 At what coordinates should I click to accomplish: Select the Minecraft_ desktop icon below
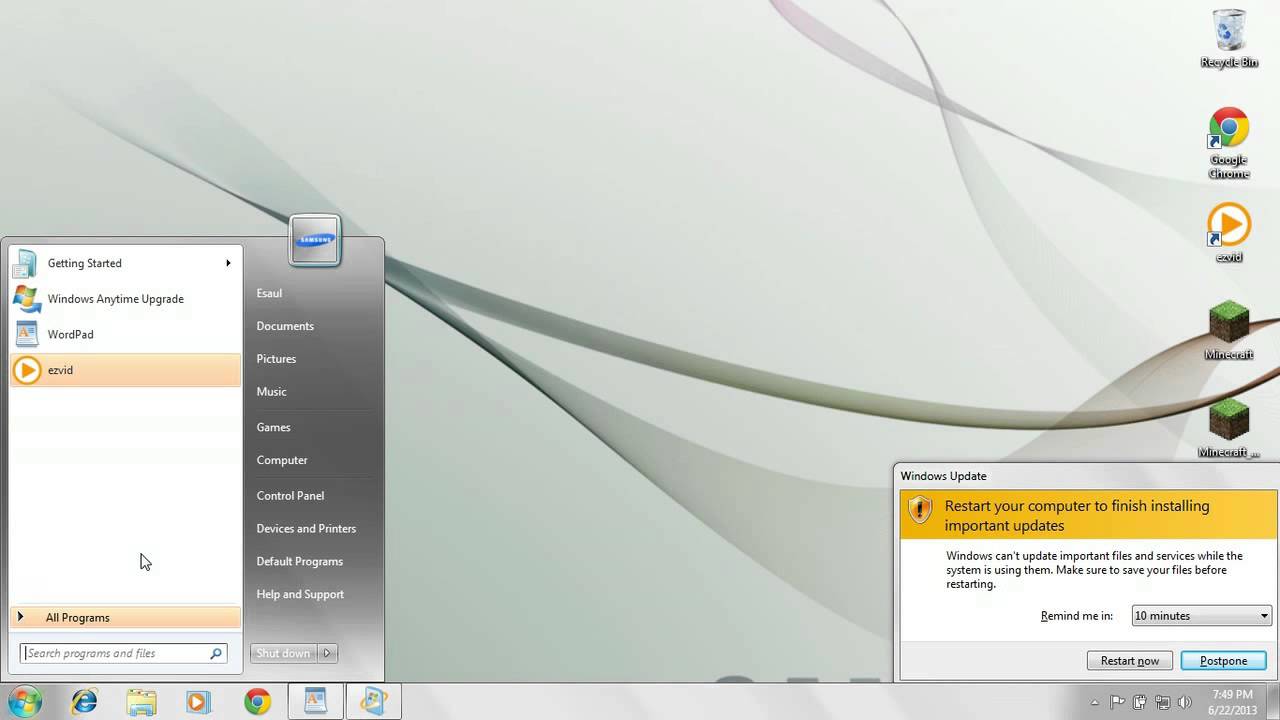tap(1229, 428)
